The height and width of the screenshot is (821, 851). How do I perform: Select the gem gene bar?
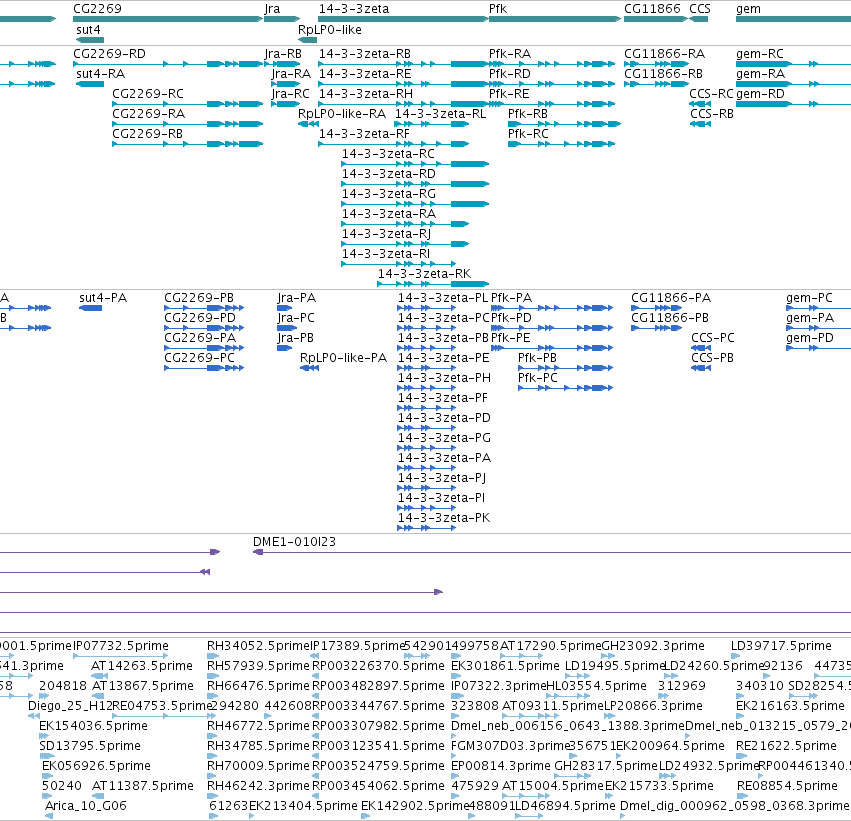click(x=793, y=19)
